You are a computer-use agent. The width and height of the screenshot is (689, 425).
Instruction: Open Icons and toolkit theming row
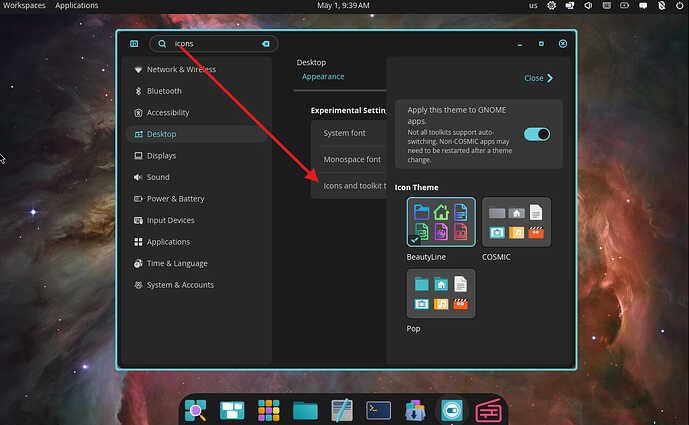coord(348,185)
